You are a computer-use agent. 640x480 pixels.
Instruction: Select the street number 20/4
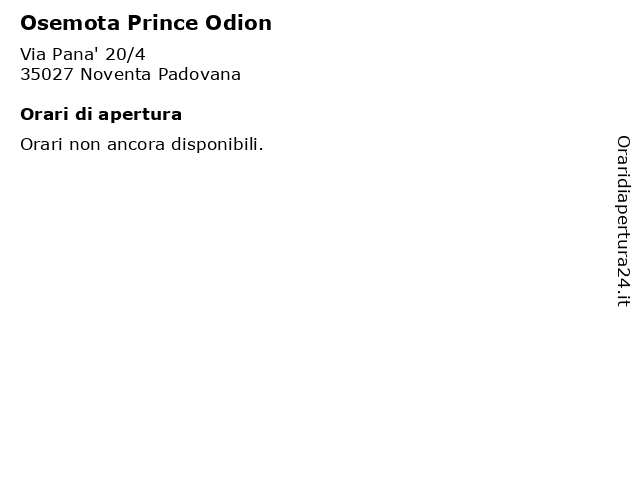click(x=125, y=54)
